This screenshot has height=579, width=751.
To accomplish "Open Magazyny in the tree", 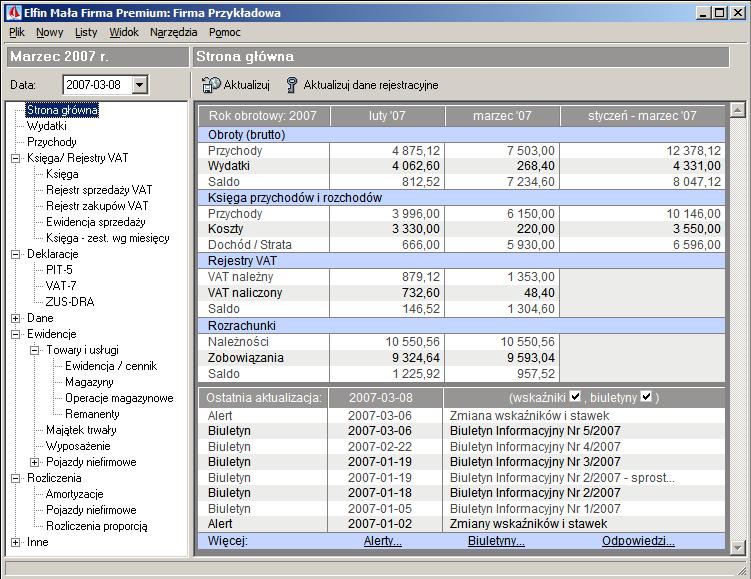I will pos(90,382).
